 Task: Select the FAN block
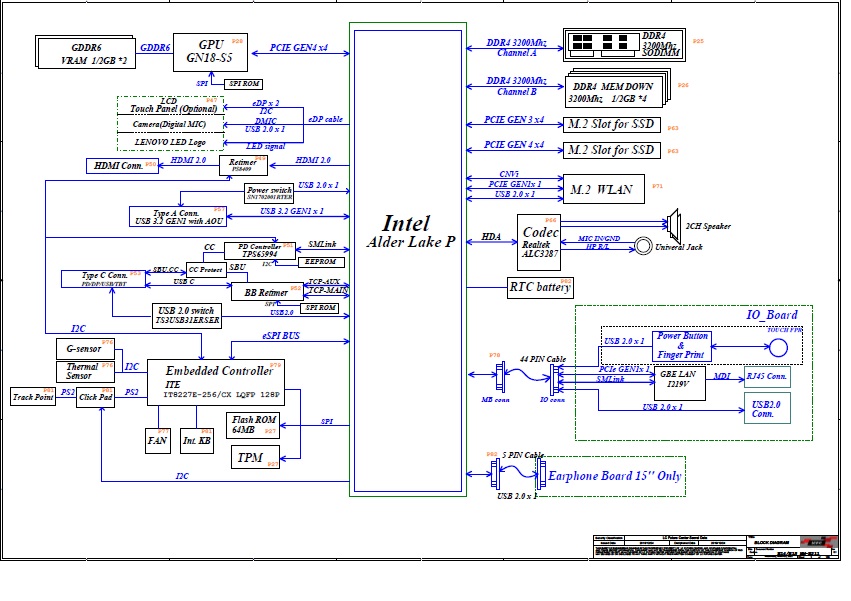[157, 441]
